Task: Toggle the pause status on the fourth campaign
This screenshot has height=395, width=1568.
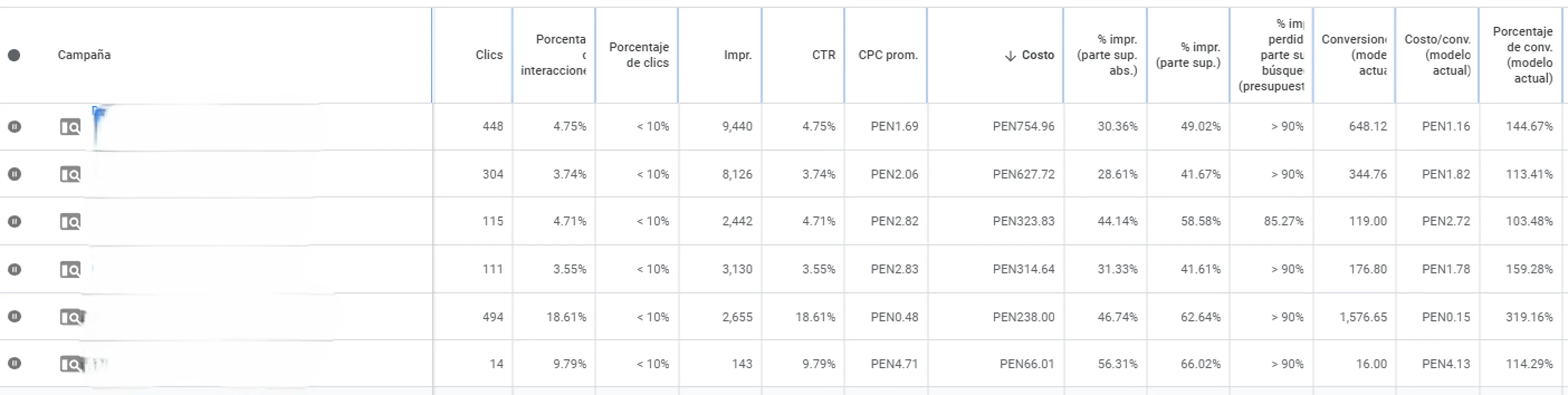Action: [15, 269]
